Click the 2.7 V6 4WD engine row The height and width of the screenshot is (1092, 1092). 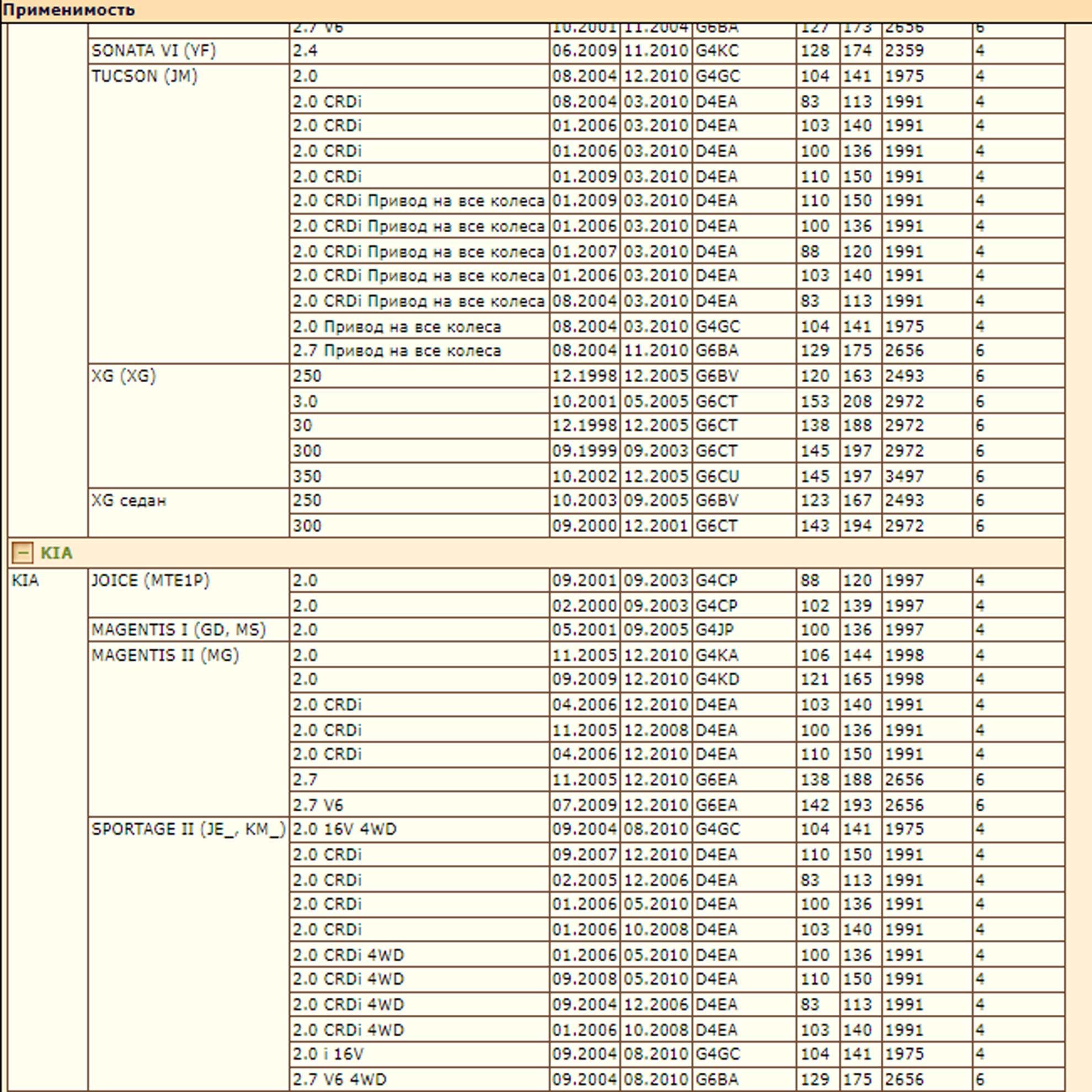pyautogui.click(x=677, y=1079)
